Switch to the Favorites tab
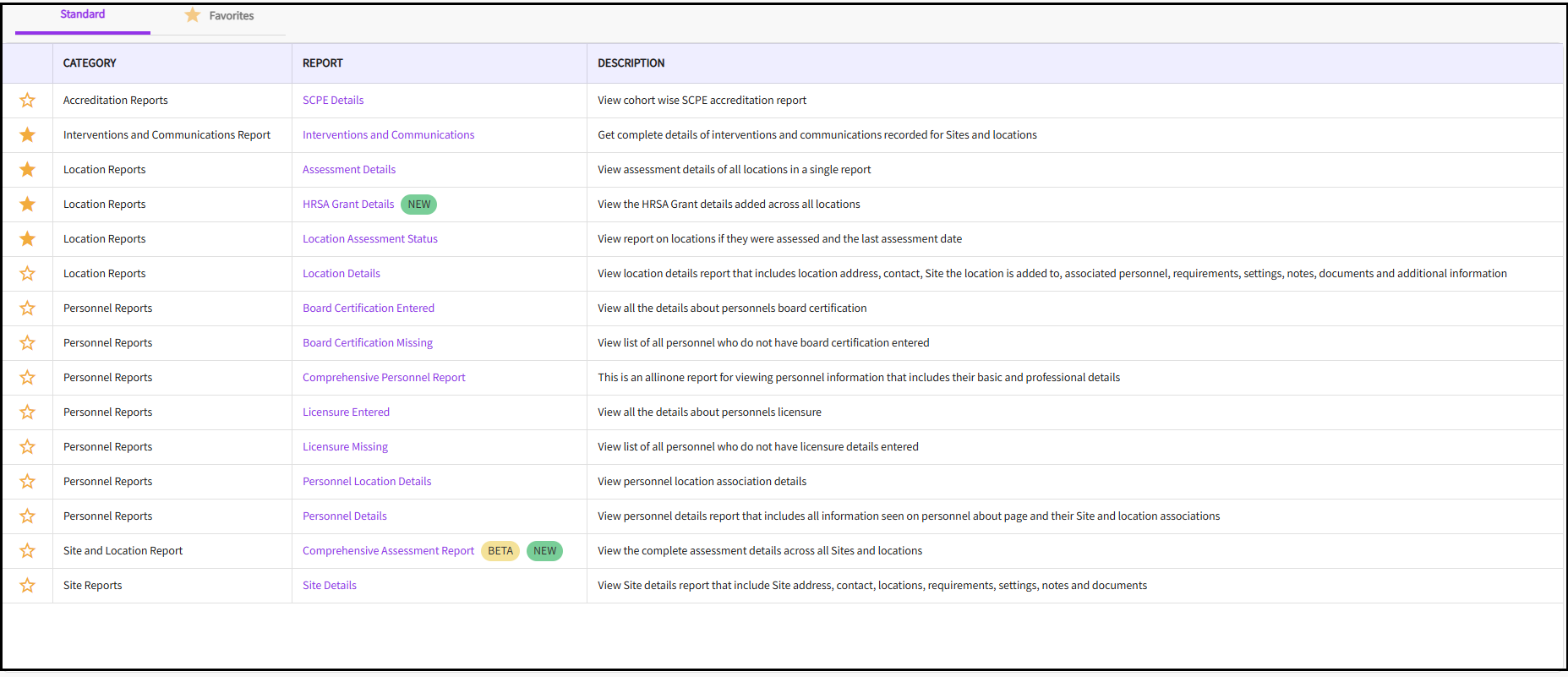The width and height of the screenshot is (1568, 677). [x=220, y=16]
